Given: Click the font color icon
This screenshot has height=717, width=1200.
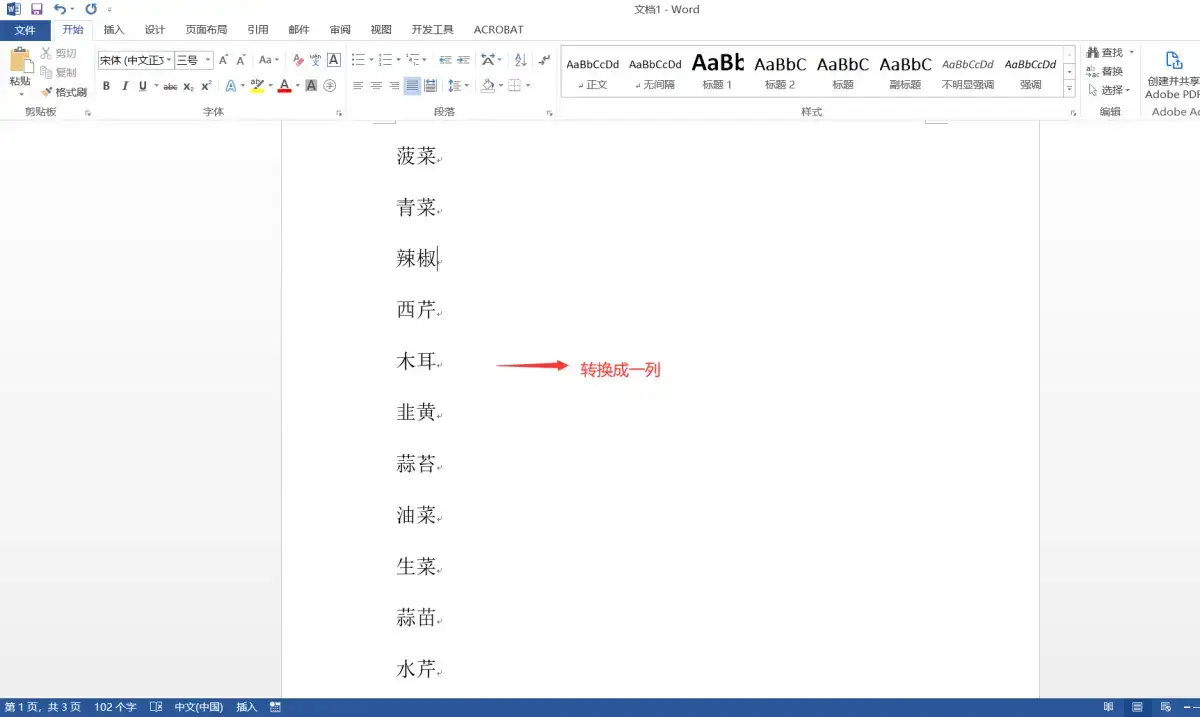Looking at the screenshot, I should [x=284, y=85].
